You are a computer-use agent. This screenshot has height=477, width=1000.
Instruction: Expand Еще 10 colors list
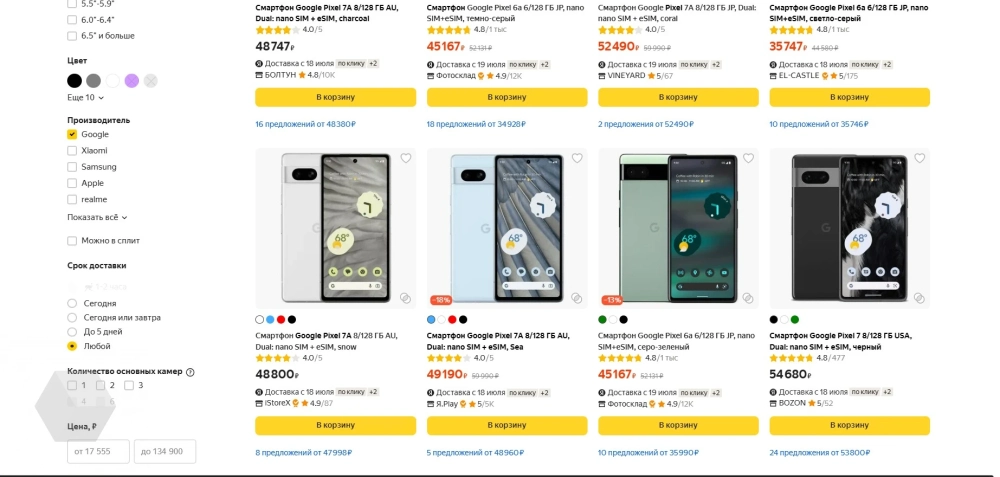85,98
